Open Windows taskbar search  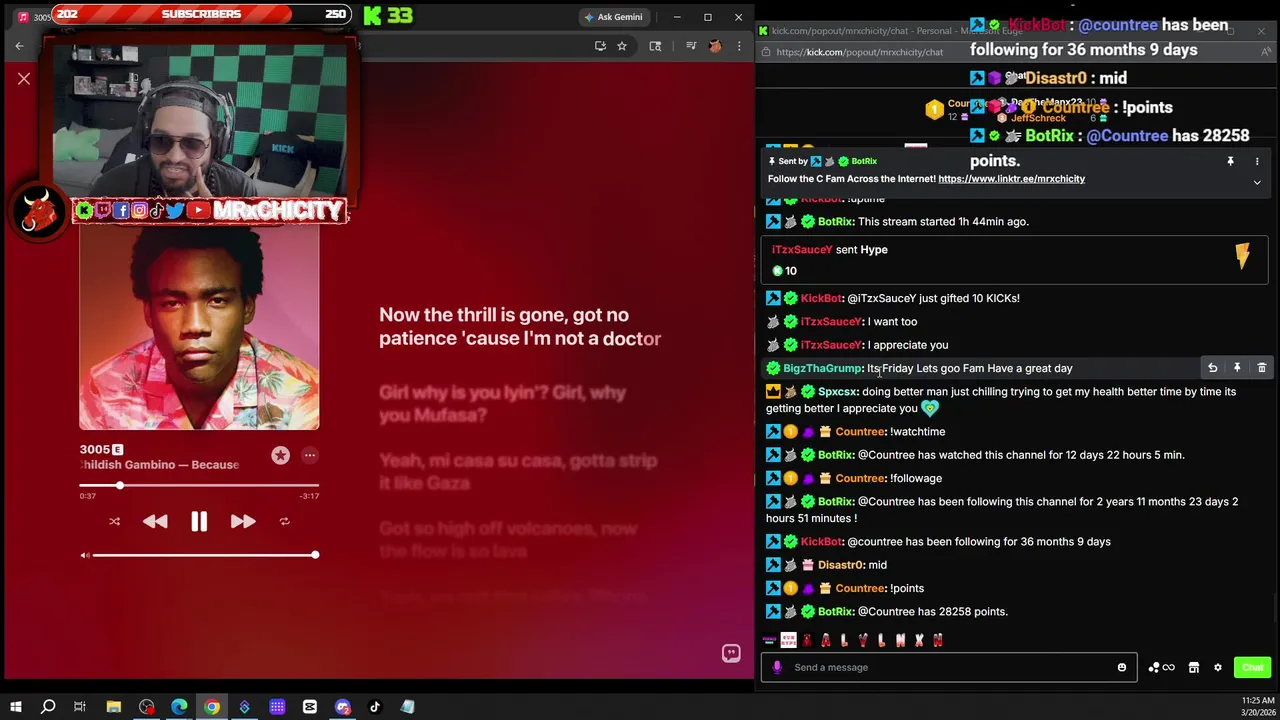[48, 707]
